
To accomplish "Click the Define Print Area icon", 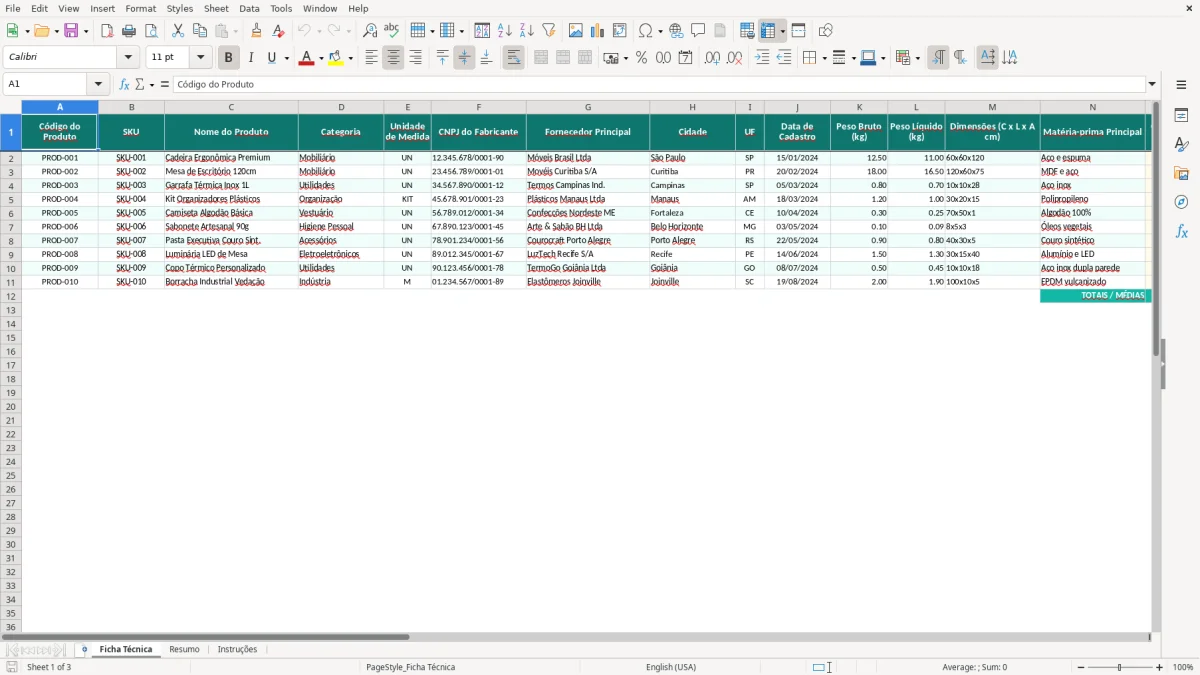I will [x=747, y=31].
